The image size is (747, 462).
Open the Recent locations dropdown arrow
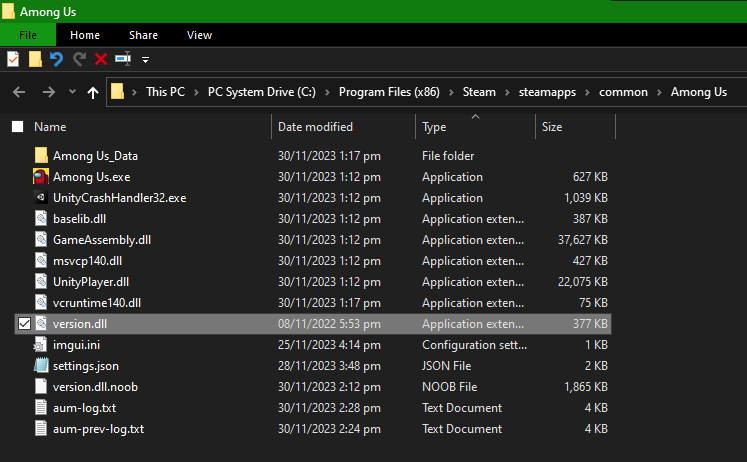coord(72,91)
